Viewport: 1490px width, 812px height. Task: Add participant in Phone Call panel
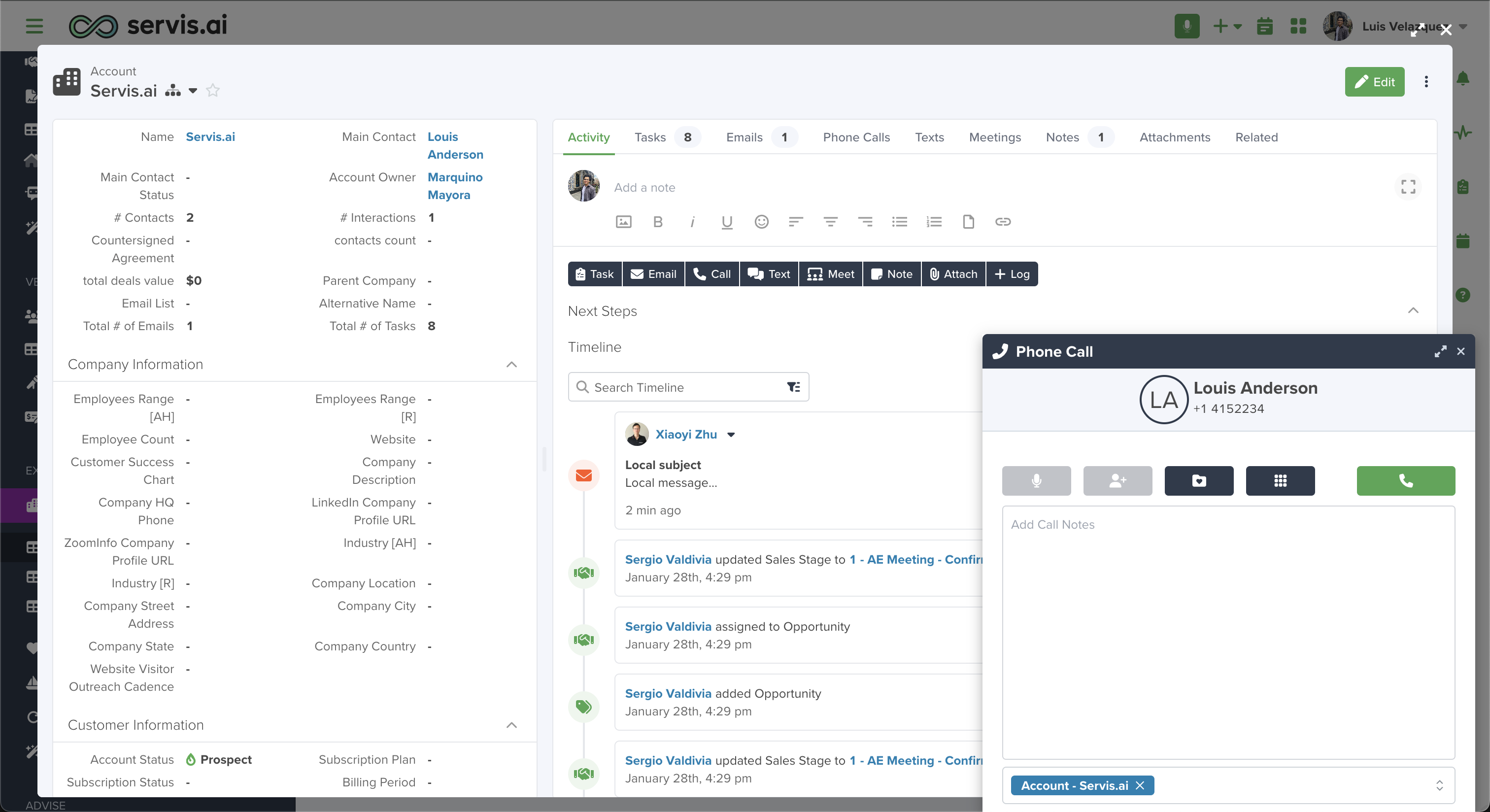pyautogui.click(x=1117, y=480)
